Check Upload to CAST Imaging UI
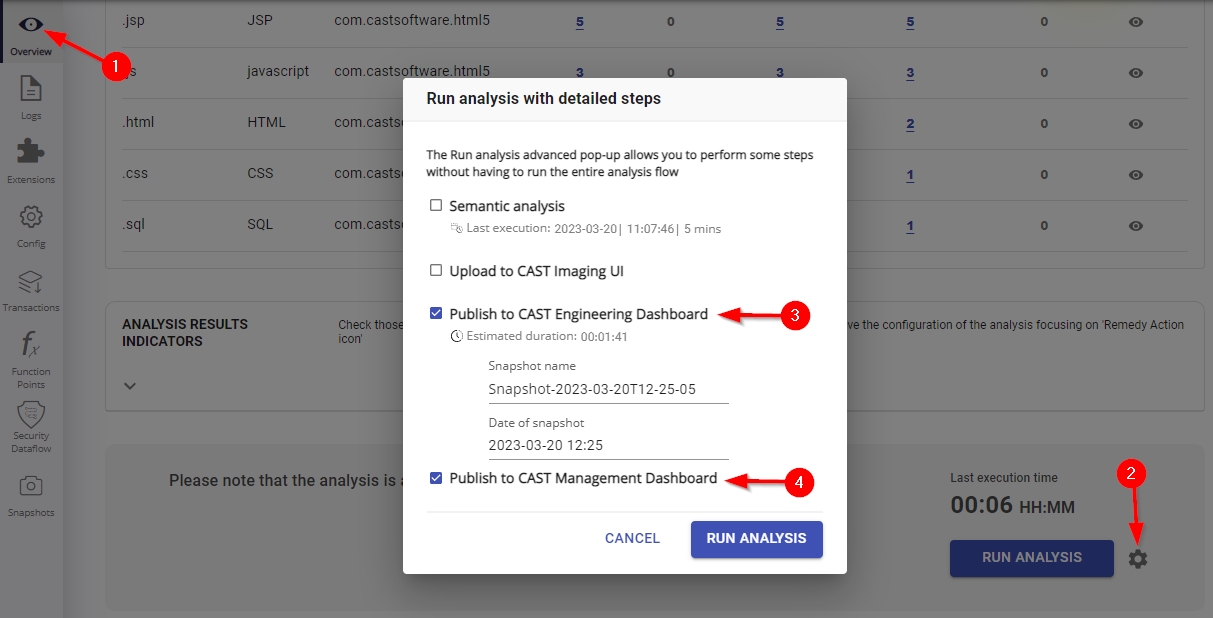The width and height of the screenshot is (1213, 618). pyautogui.click(x=436, y=270)
